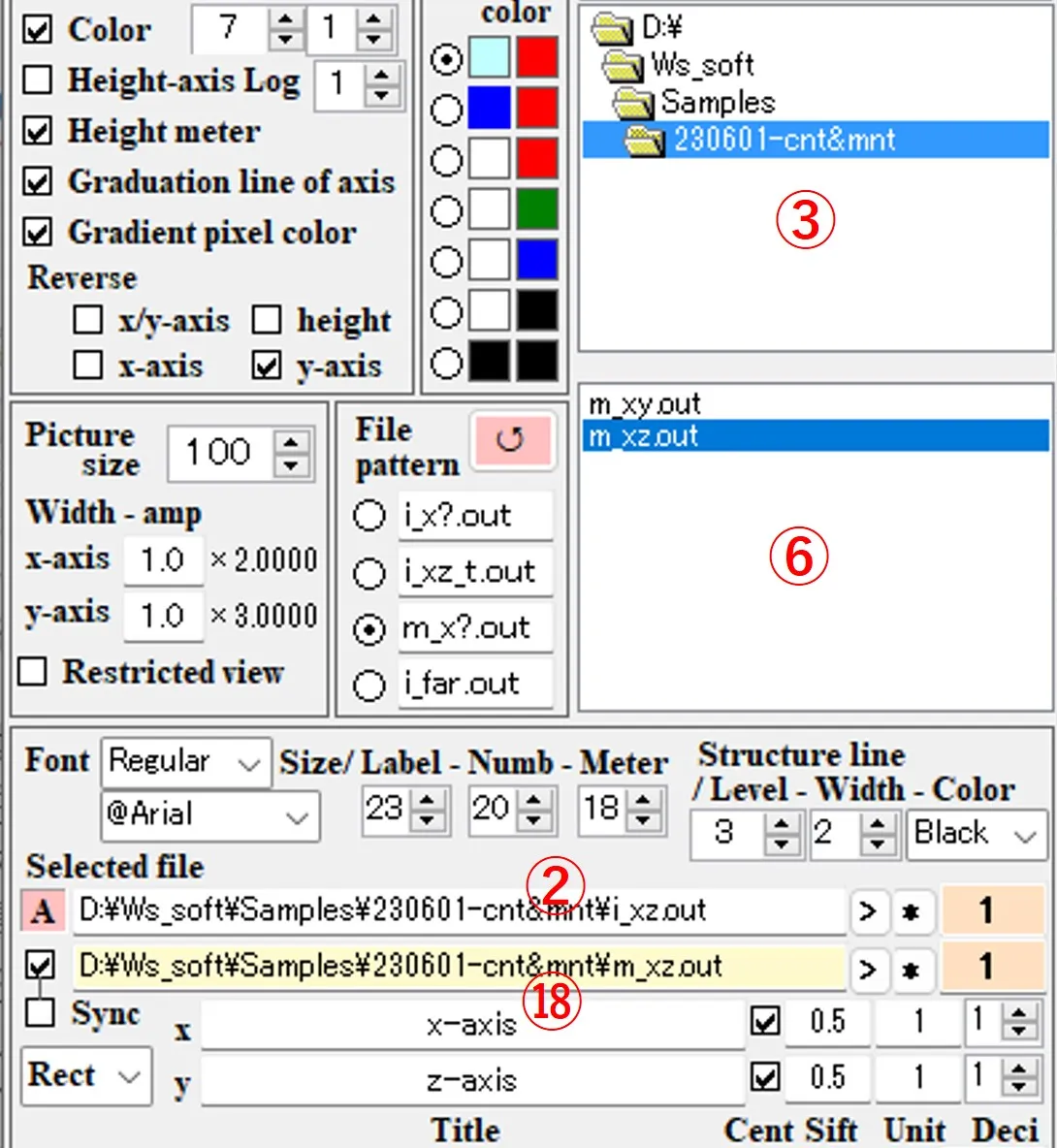Uncheck Reverse y-axis checkbox

(x=267, y=365)
